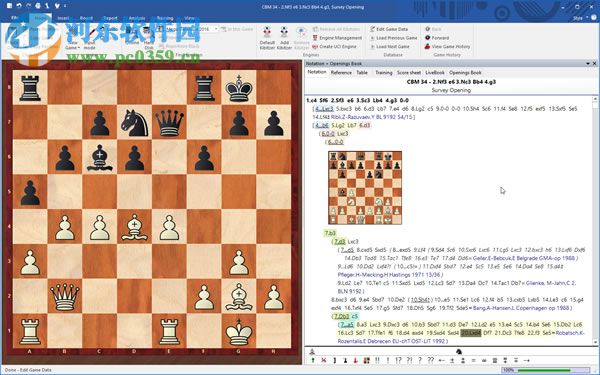Open Engine Management
Screen dimensions: 600x375
337,38
